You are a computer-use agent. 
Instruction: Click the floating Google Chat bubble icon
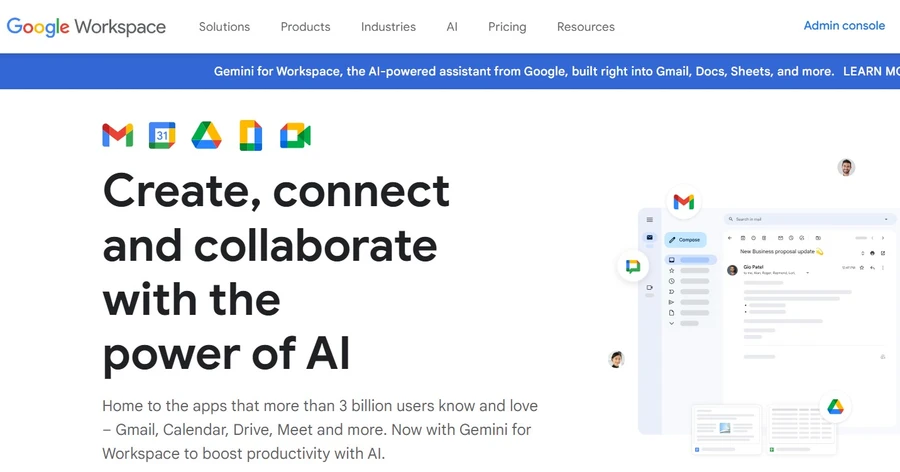(633, 266)
